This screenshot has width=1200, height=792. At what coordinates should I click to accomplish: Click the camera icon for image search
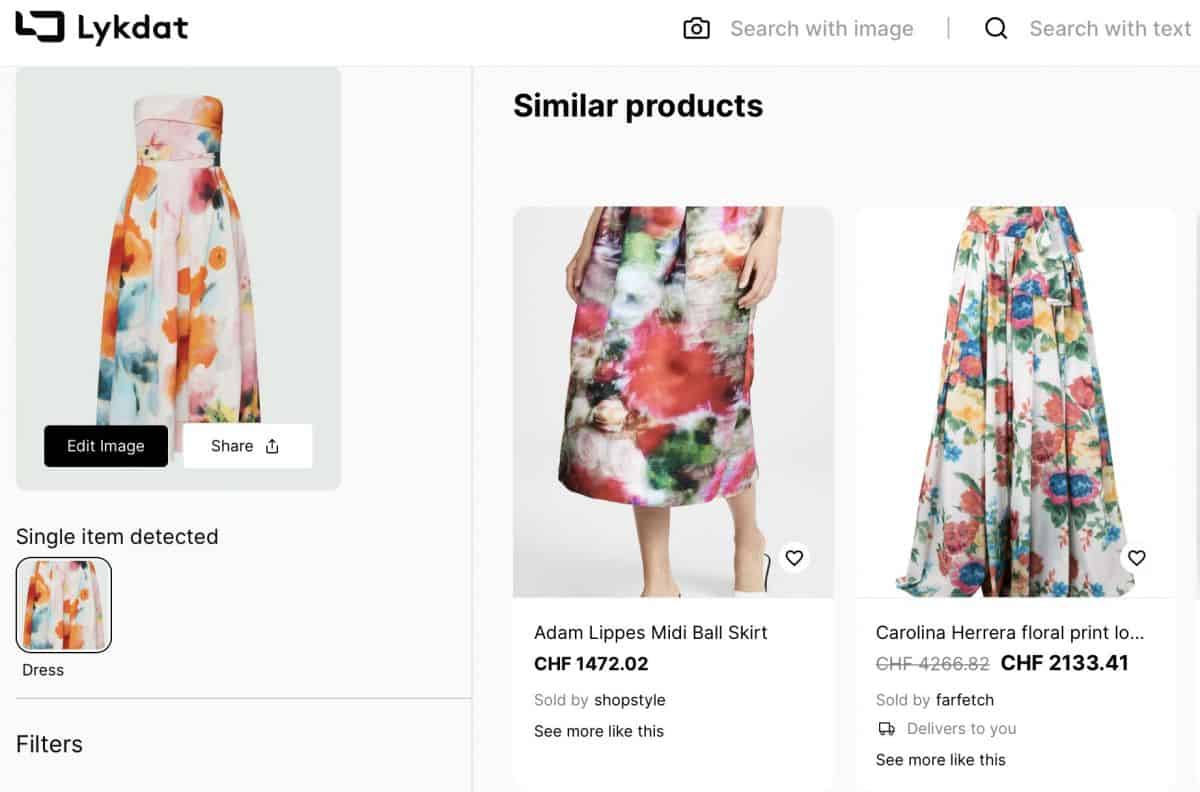pyautogui.click(x=694, y=28)
